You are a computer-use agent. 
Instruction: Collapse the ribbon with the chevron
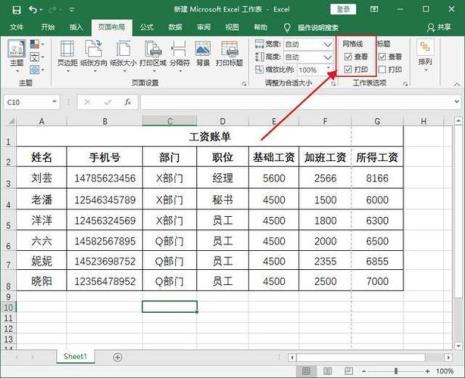(x=456, y=84)
